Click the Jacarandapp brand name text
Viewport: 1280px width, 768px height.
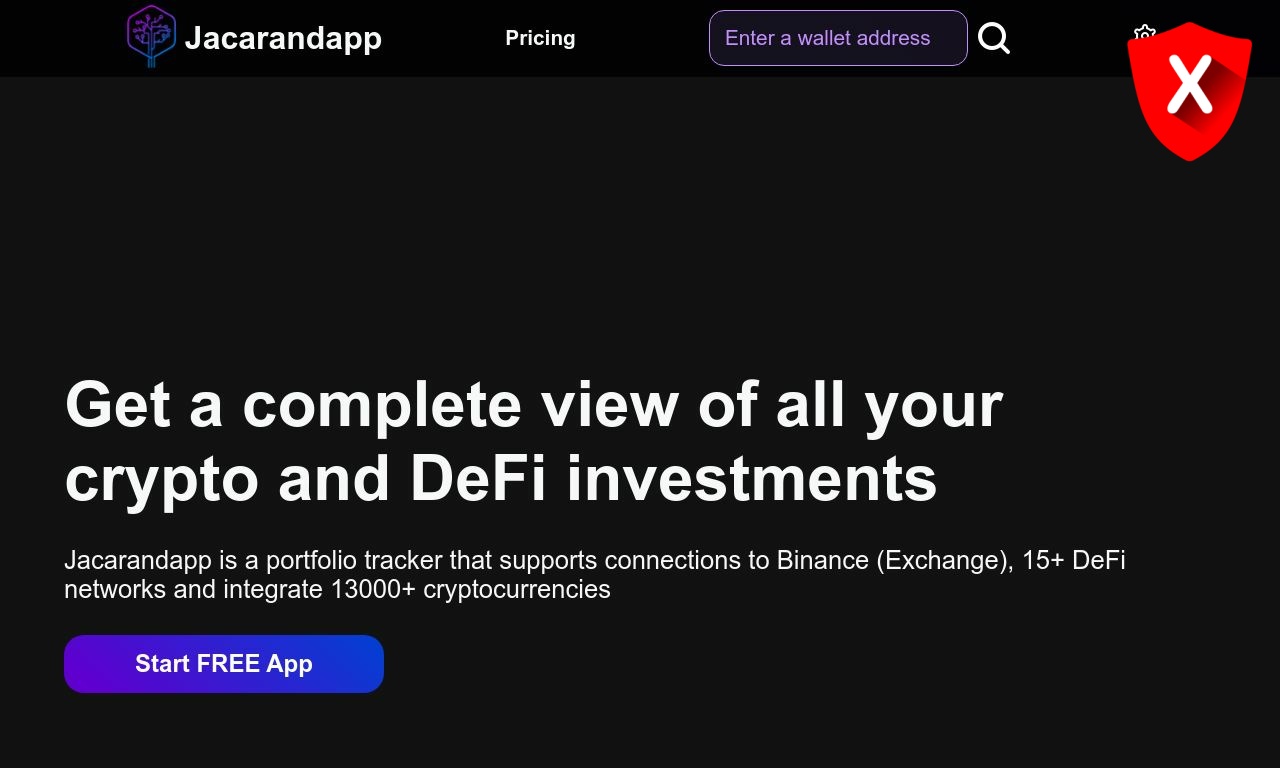click(x=283, y=38)
